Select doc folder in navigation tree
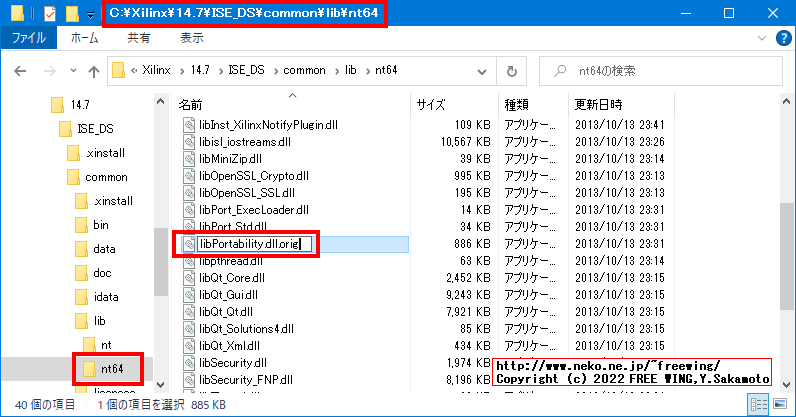Screen dimensions: 796x417 (102, 273)
